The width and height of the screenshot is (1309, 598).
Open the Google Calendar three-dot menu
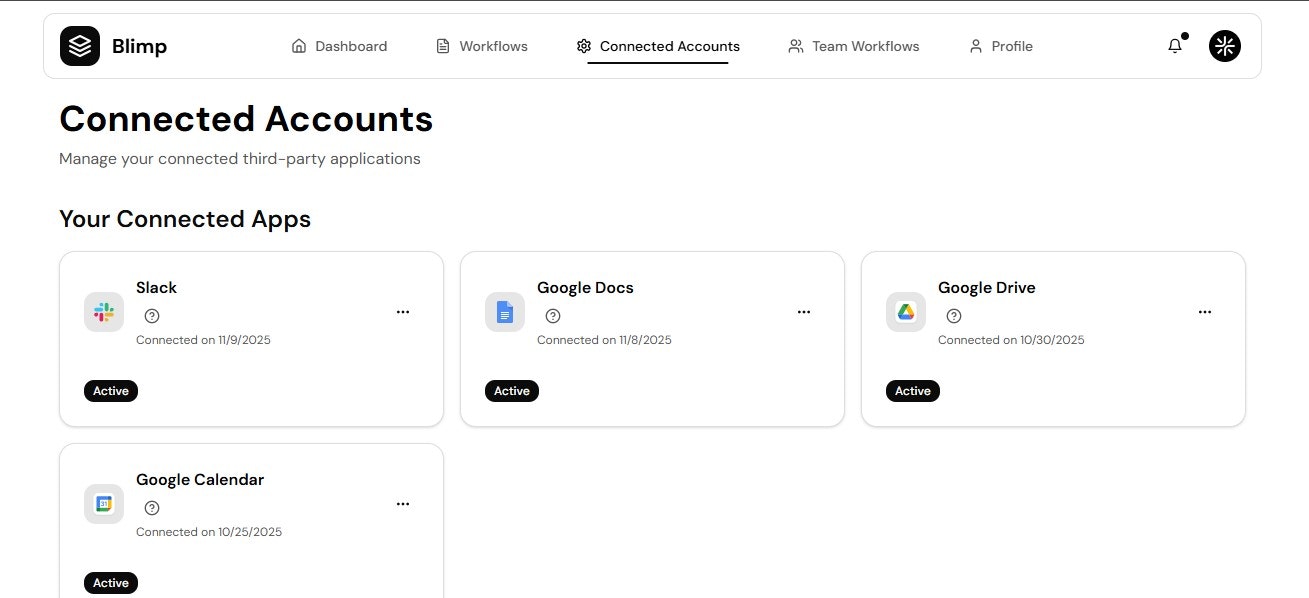click(x=403, y=504)
